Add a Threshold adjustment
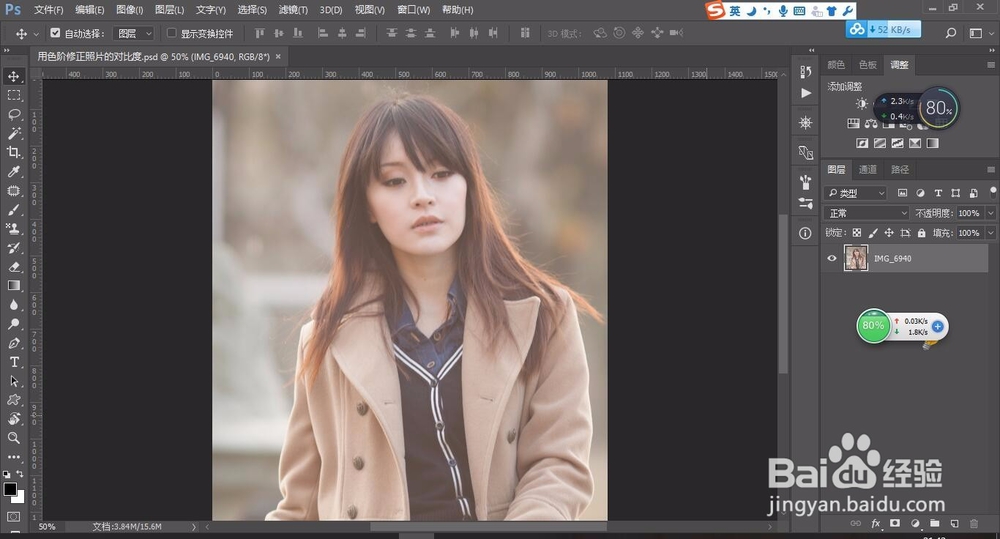 (x=897, y=143)
